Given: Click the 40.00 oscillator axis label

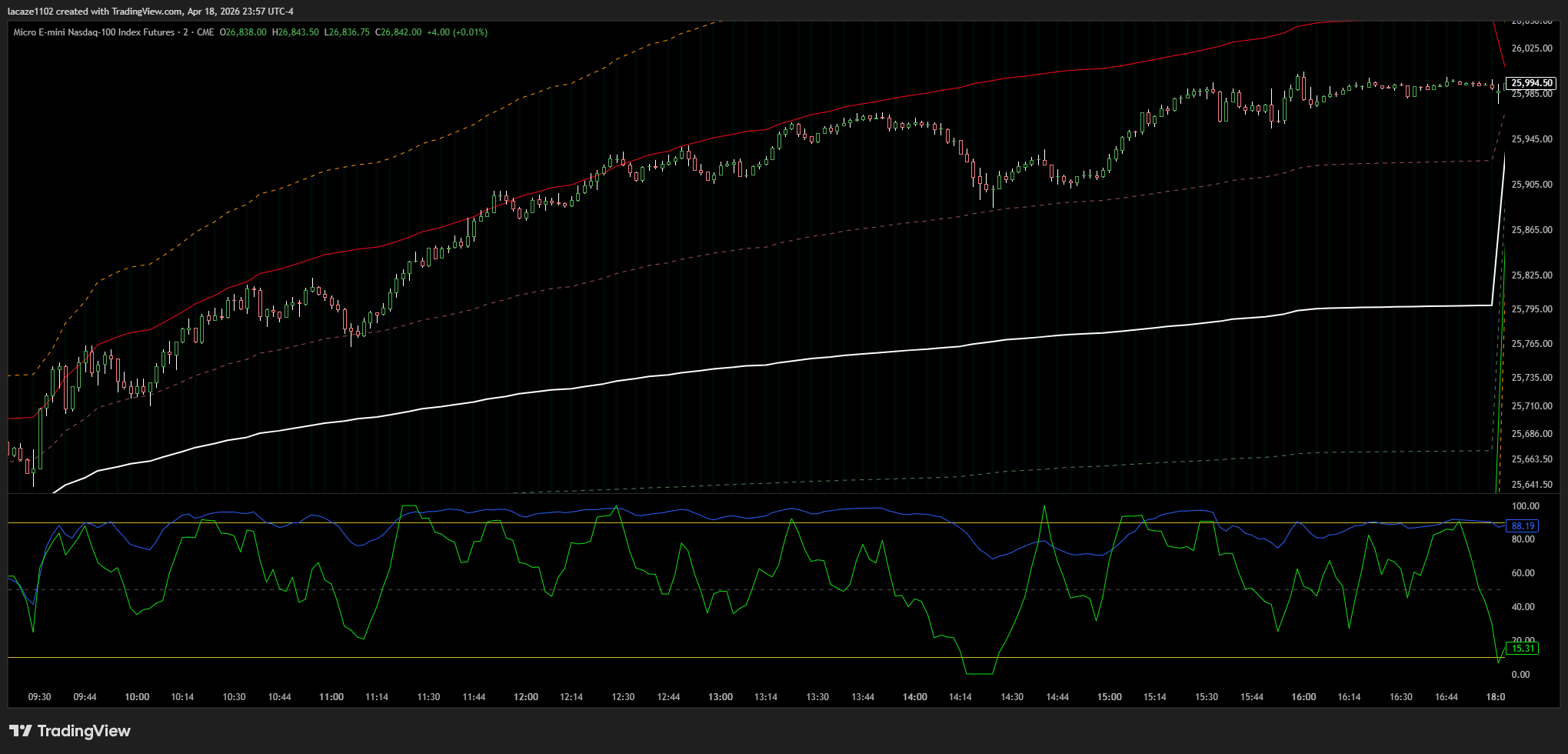Looking at the screenshot, I should click(x=1523, y=607).
